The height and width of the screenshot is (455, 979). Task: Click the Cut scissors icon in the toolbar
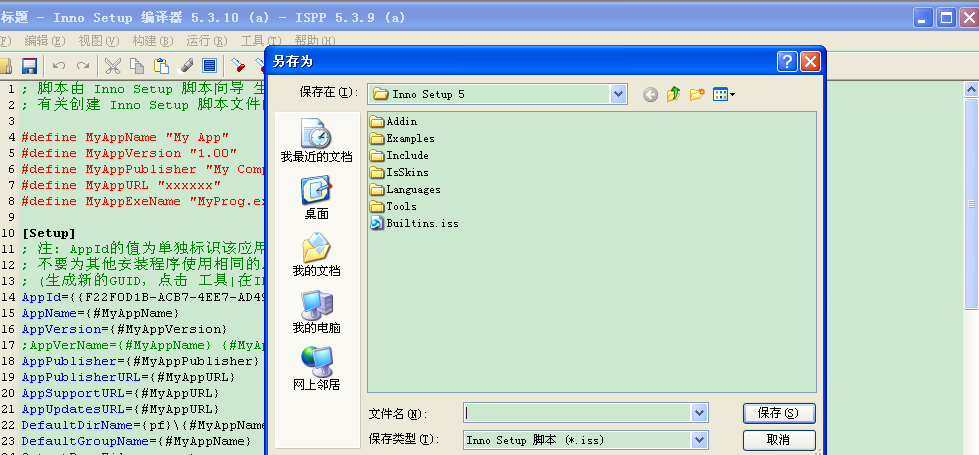click(x=112, y=66)
